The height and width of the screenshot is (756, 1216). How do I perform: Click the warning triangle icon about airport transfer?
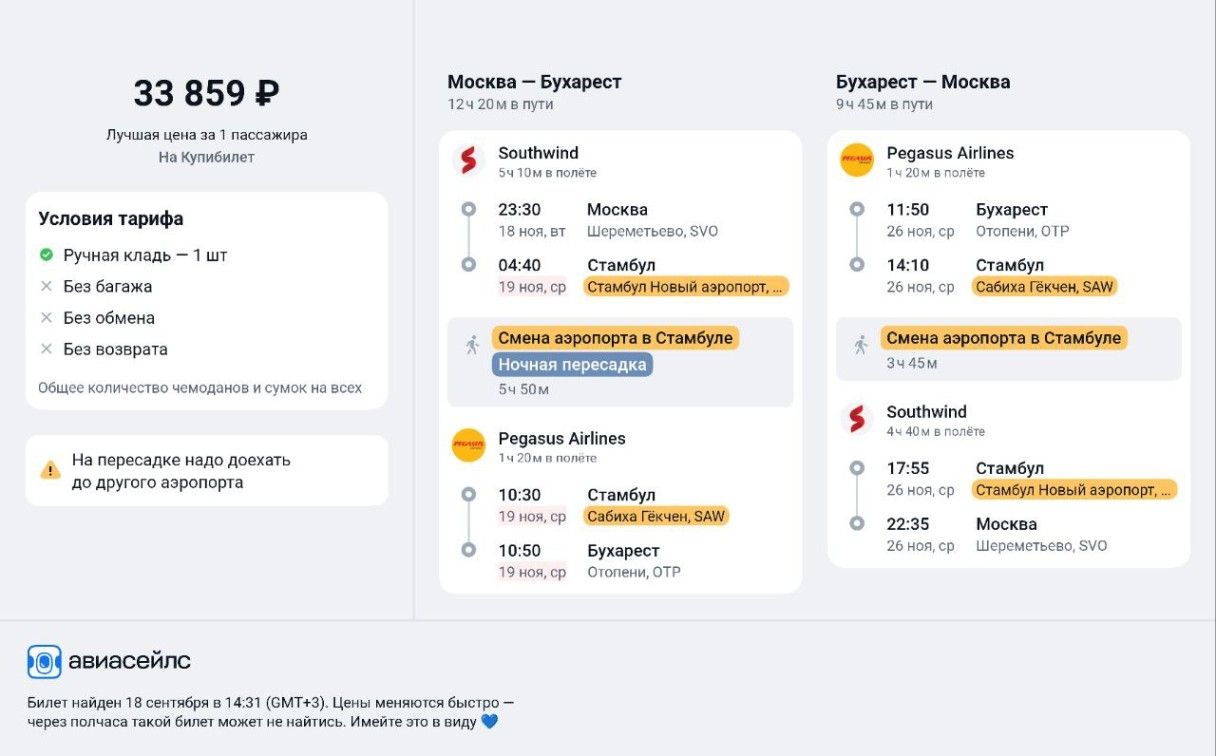[49, 469]
